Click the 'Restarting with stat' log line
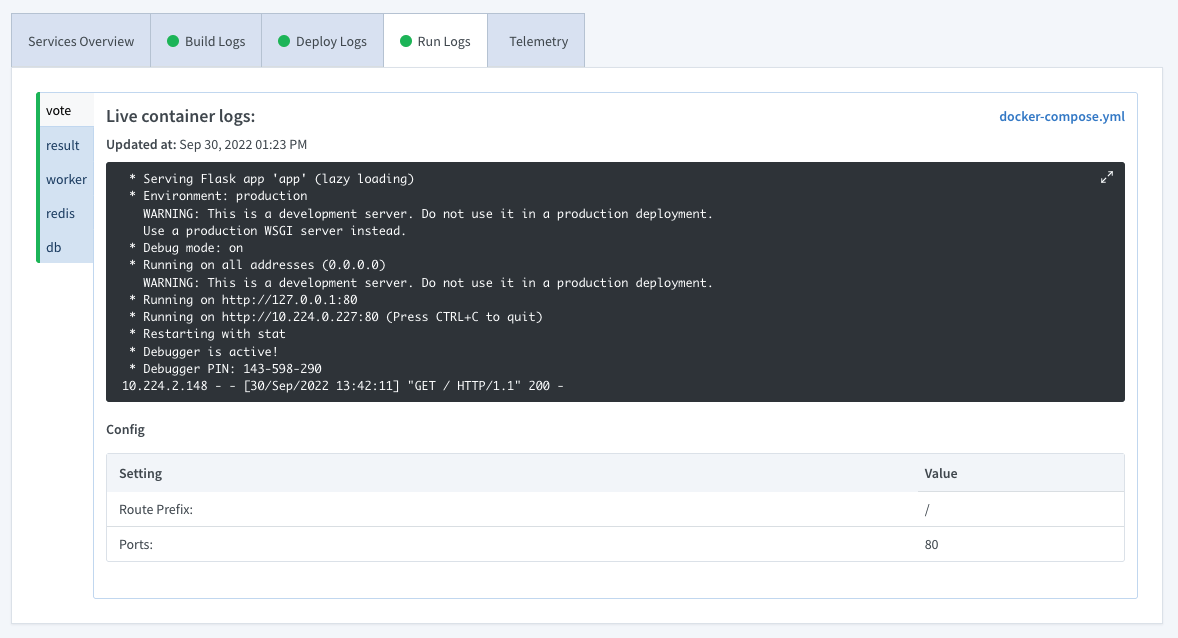Viewport: 1178px width, 638px height. click(x=207, y=334)
